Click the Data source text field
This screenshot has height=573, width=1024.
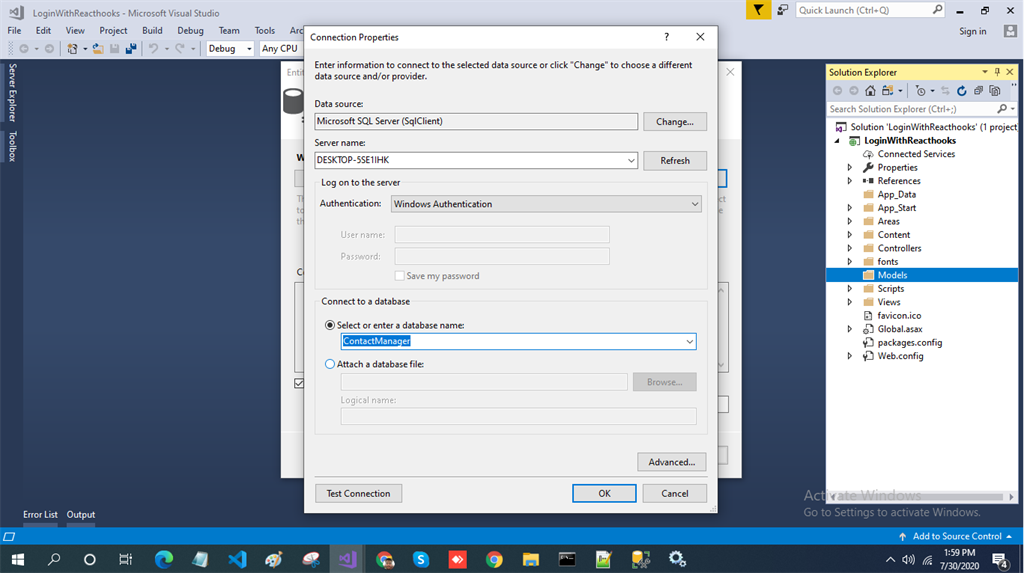(476, 121)
